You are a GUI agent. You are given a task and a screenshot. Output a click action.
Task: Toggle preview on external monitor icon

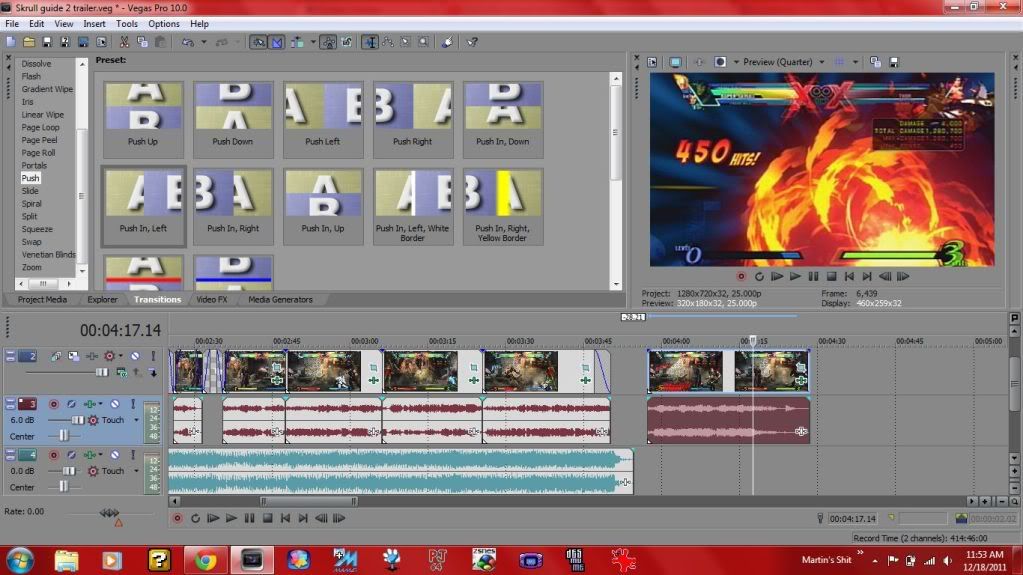click(675, 62)
